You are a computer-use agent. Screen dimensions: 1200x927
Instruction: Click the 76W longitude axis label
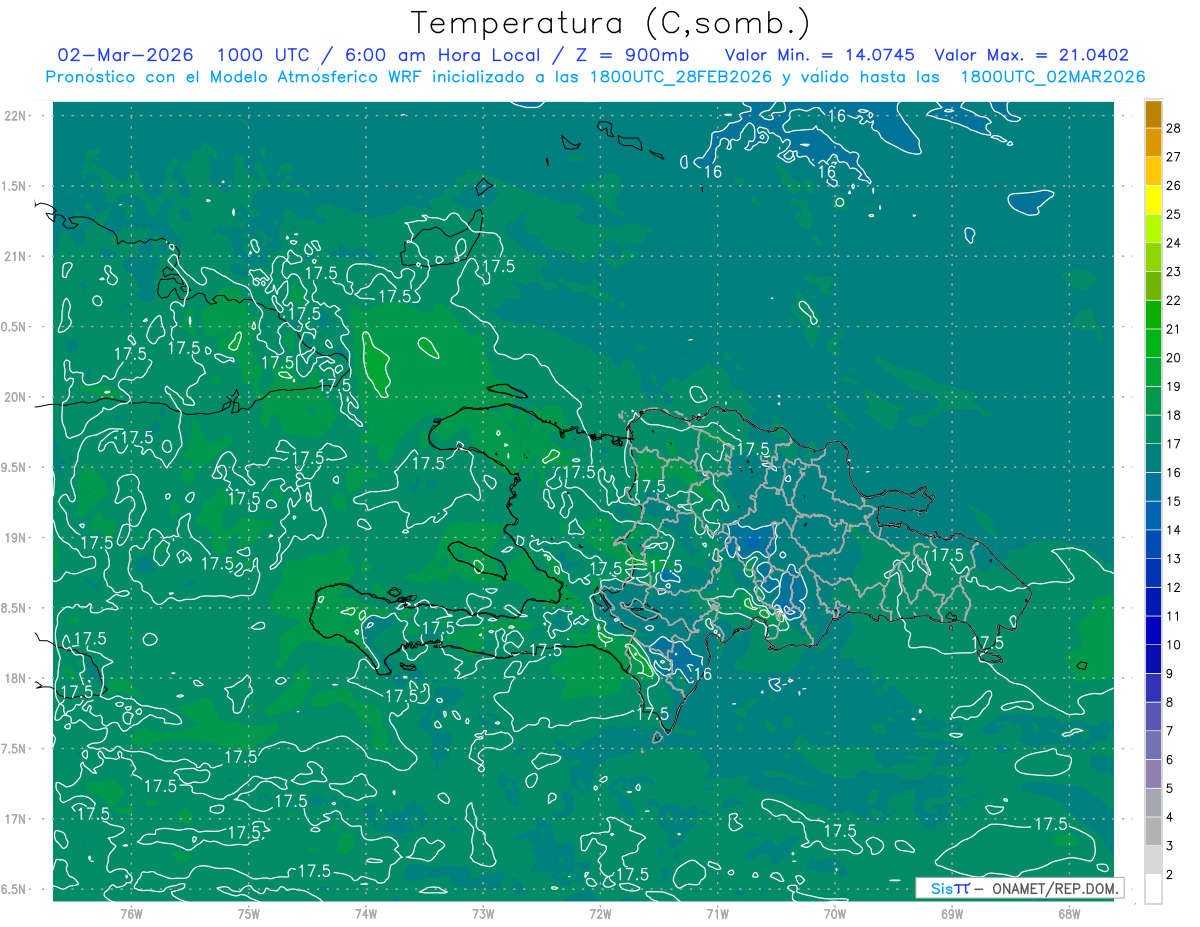(131, 913)
